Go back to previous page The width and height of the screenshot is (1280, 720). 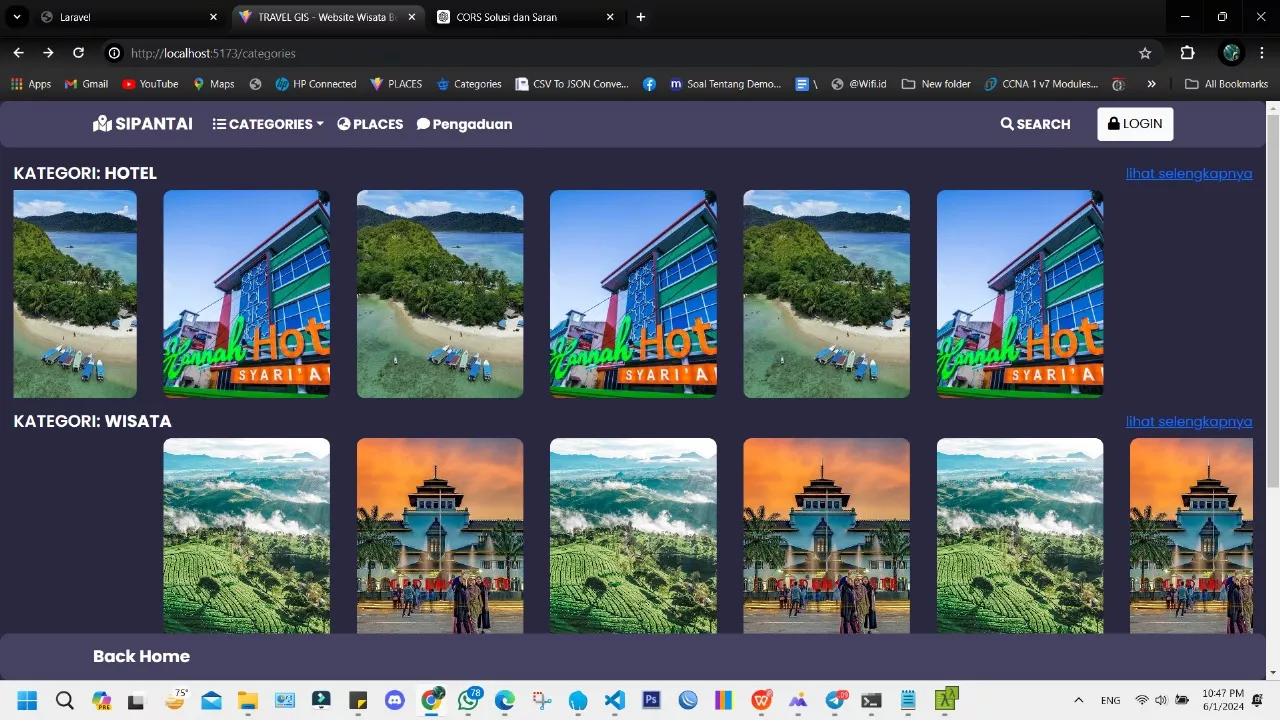tap(18, 53)
